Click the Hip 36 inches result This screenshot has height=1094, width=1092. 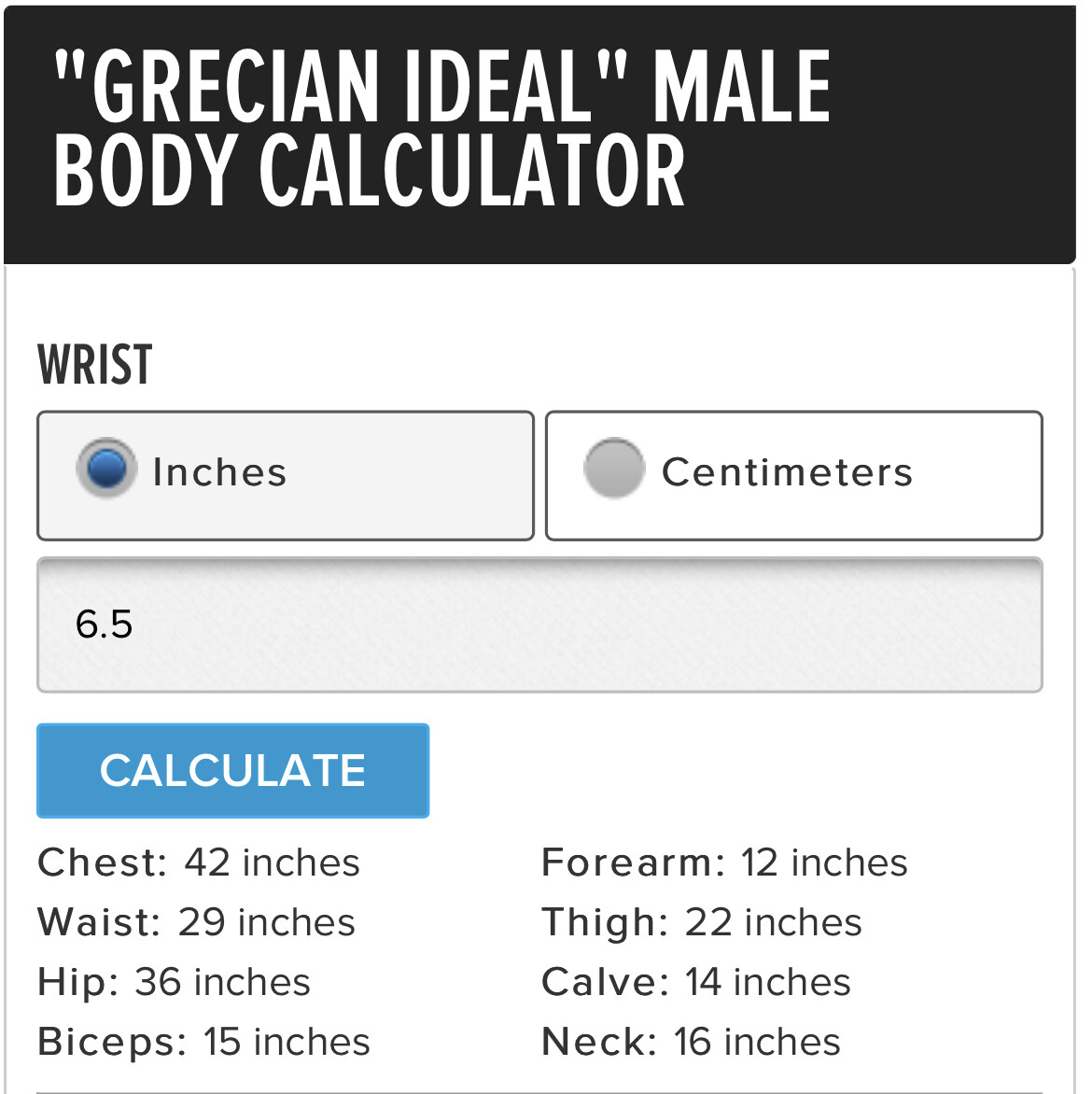174,982
